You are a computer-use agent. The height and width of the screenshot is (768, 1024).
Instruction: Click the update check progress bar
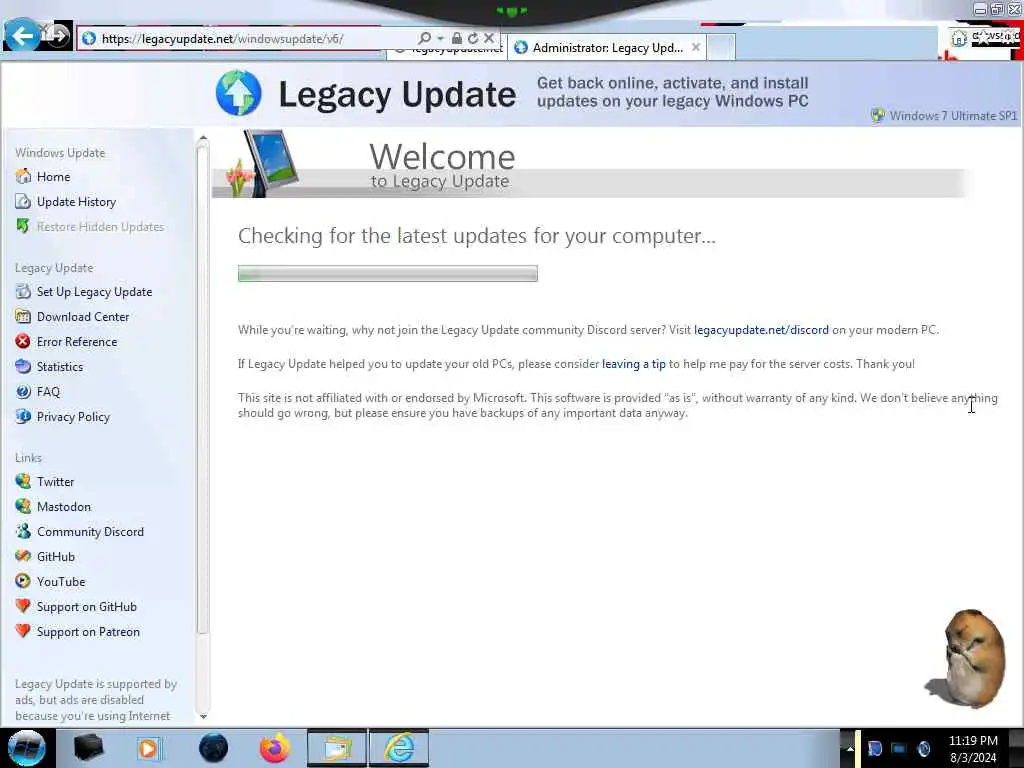click(388, 274)
